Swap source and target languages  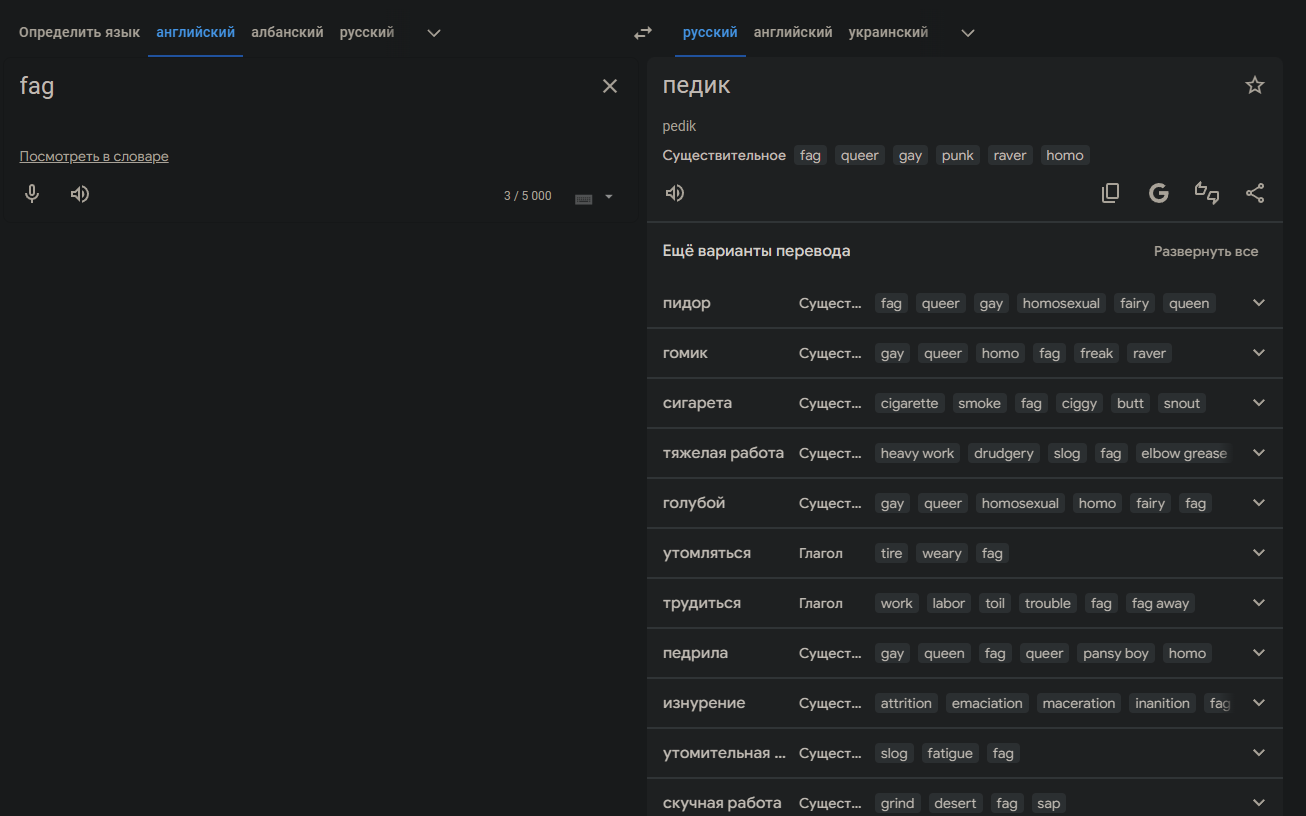[x=643, y=33]
